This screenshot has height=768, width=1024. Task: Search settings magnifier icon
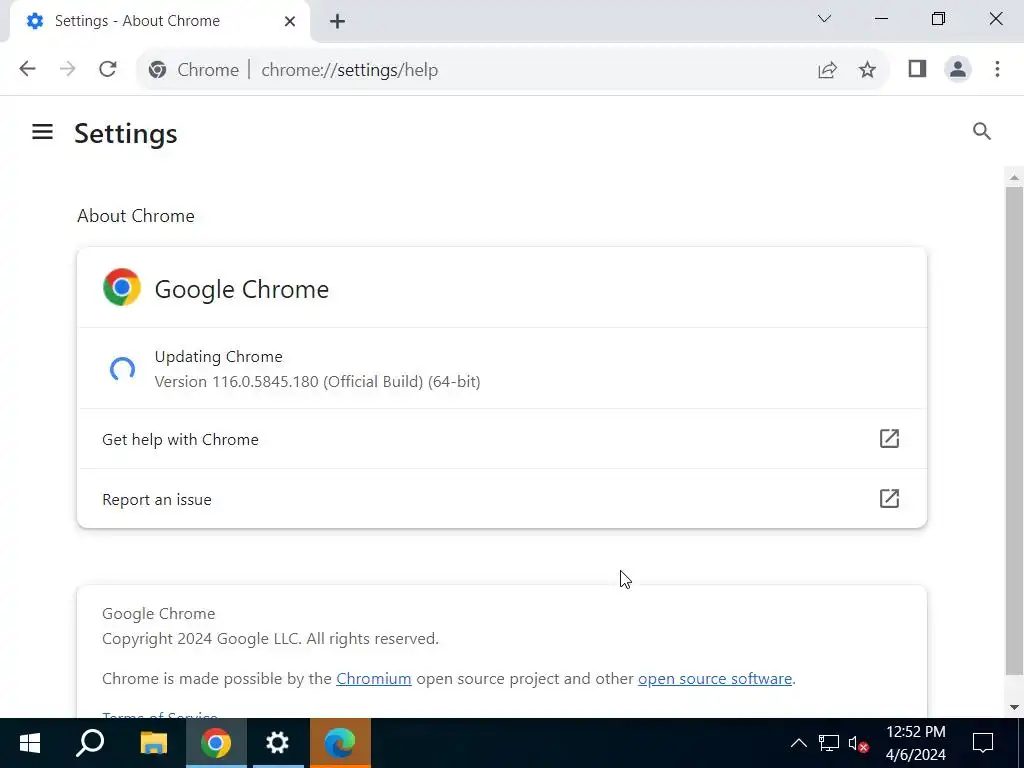982,131
